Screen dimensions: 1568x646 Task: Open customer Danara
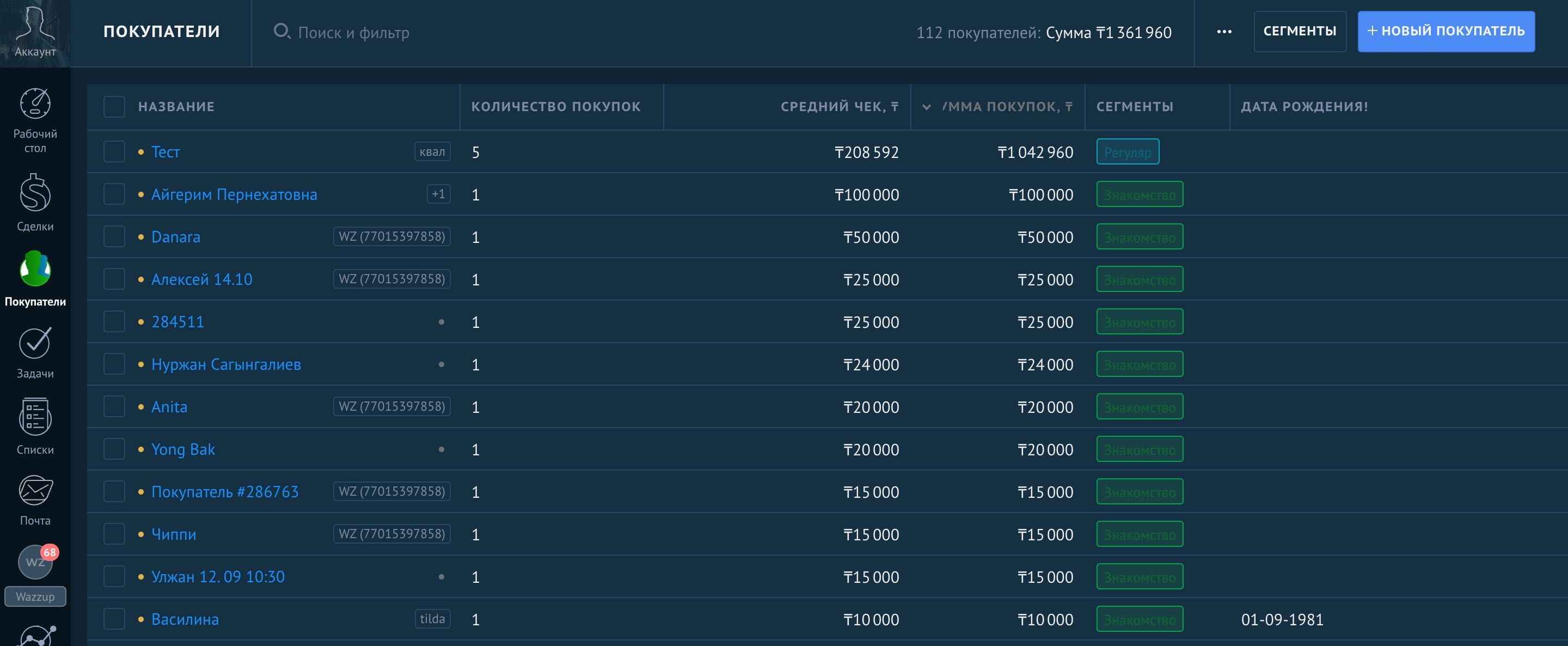point(175,237)
